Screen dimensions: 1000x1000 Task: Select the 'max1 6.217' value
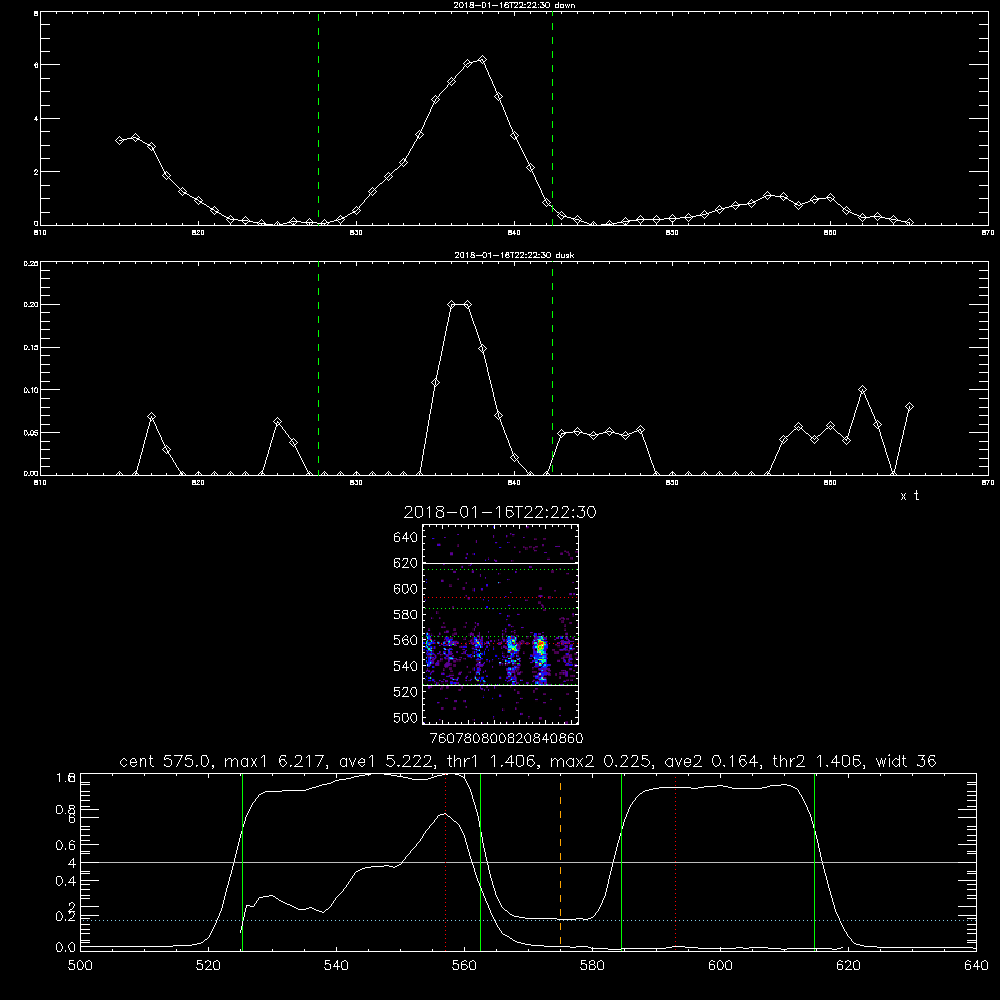(274, 761)
